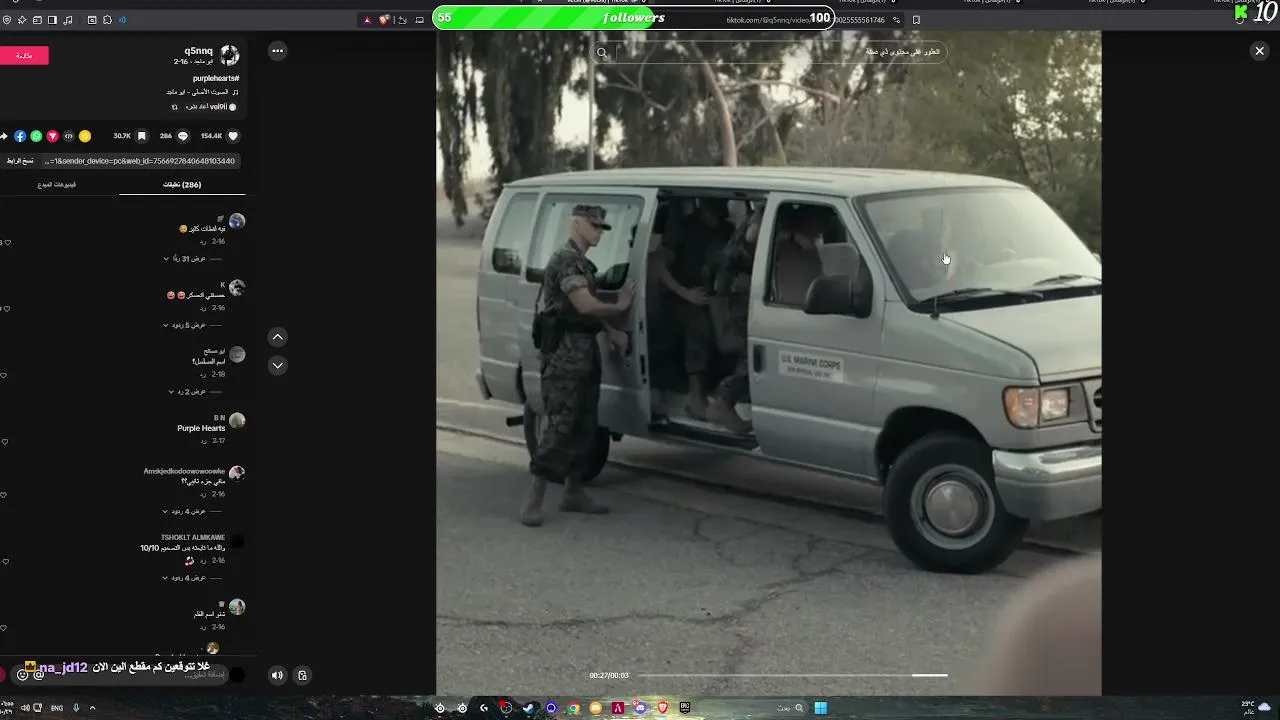
Task: Insert emoji in the comment box
Action: coord(22,675)
